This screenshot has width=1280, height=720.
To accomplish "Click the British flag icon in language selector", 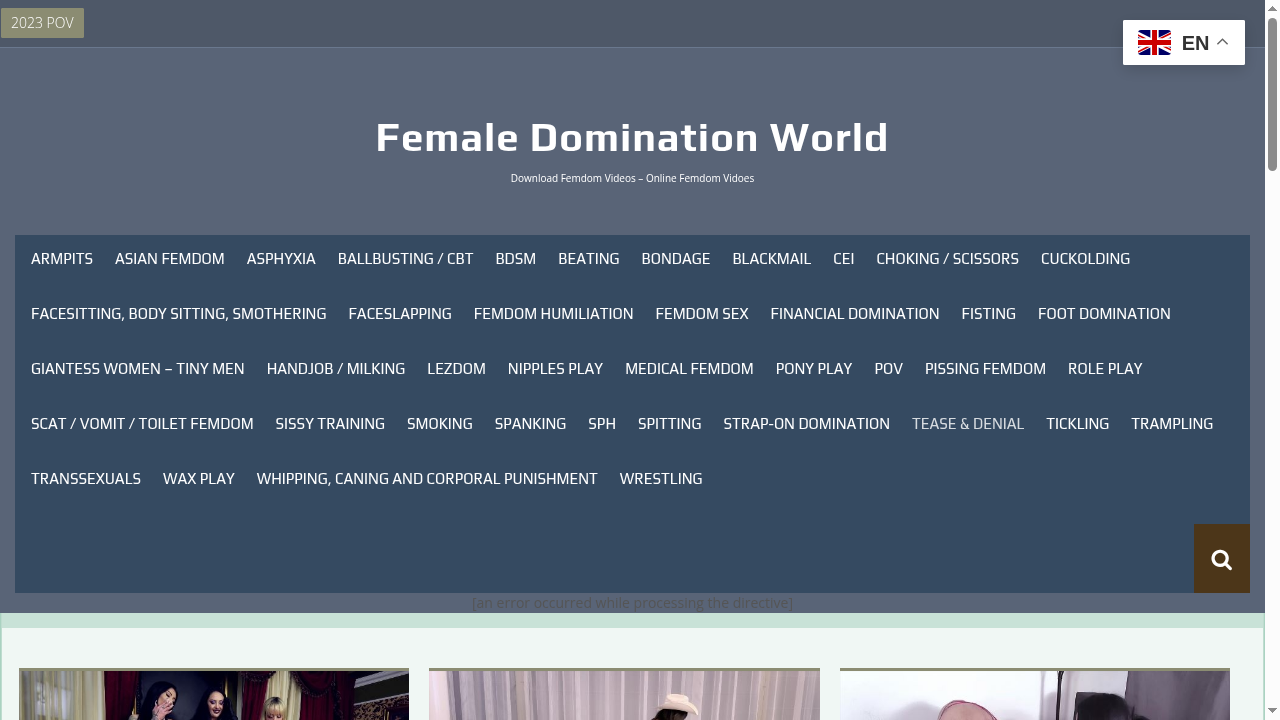I will 1154,42.
